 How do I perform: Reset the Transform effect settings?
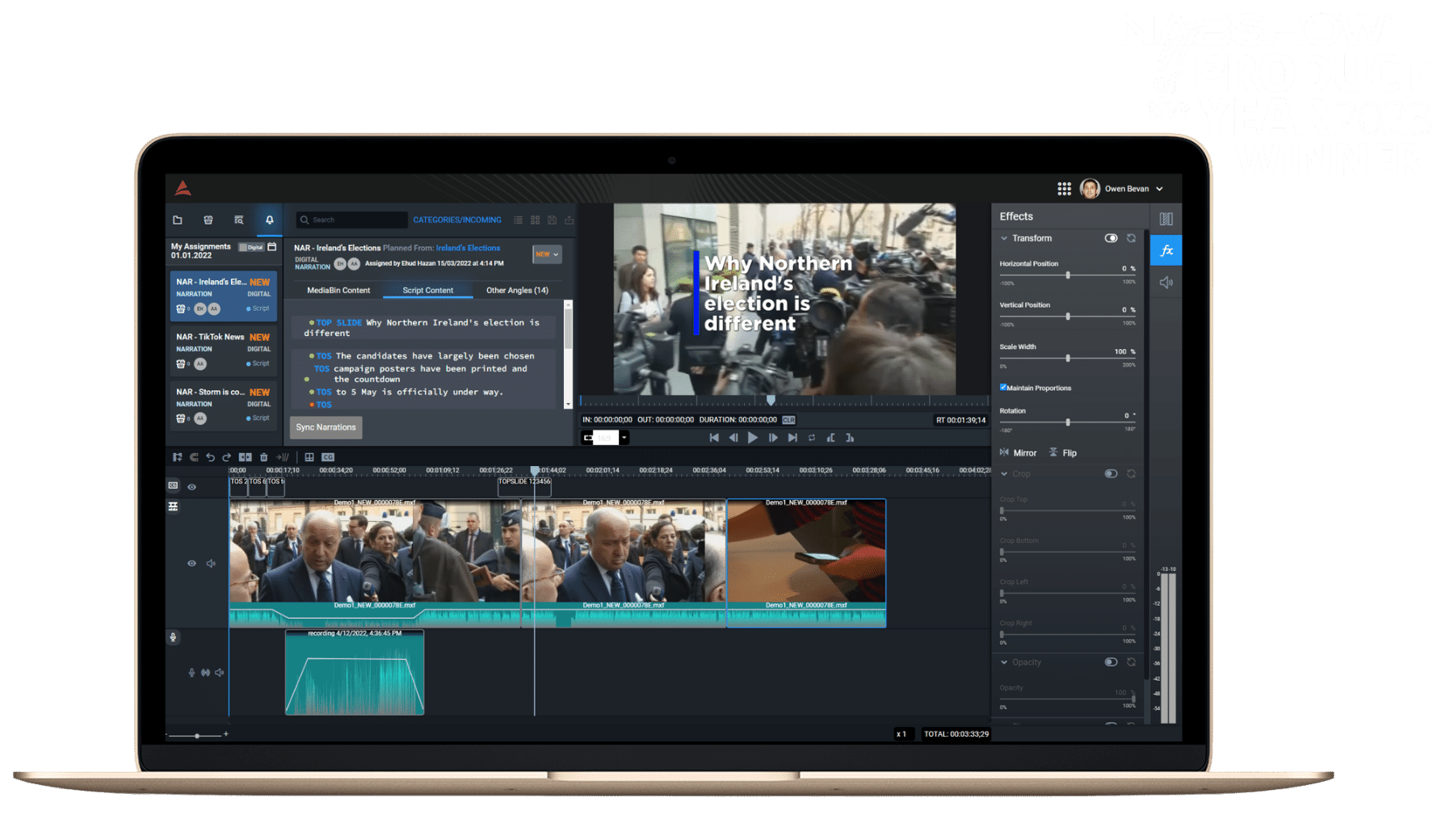pos(1131,238)
